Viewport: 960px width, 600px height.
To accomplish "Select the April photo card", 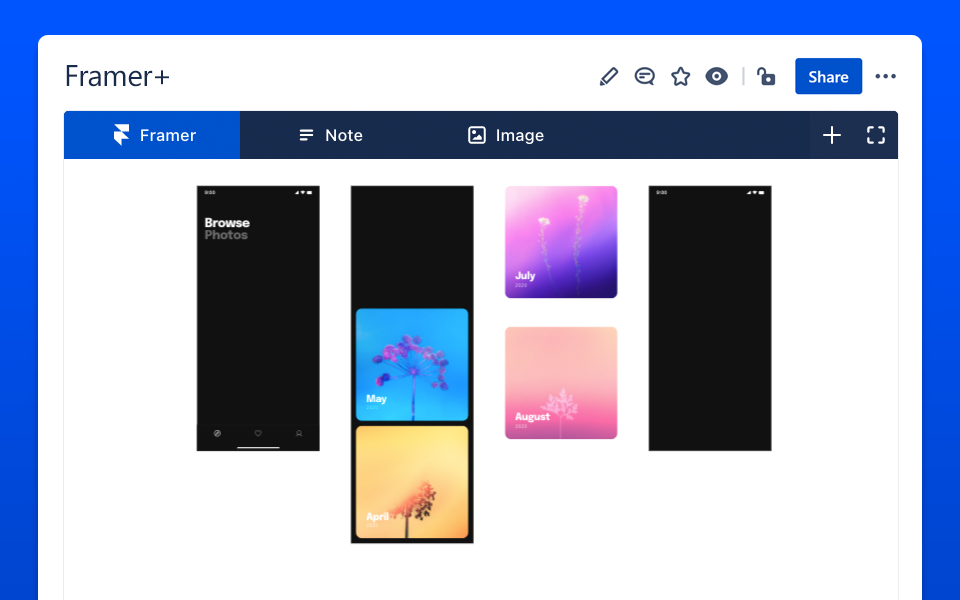I will coord(412,482).
